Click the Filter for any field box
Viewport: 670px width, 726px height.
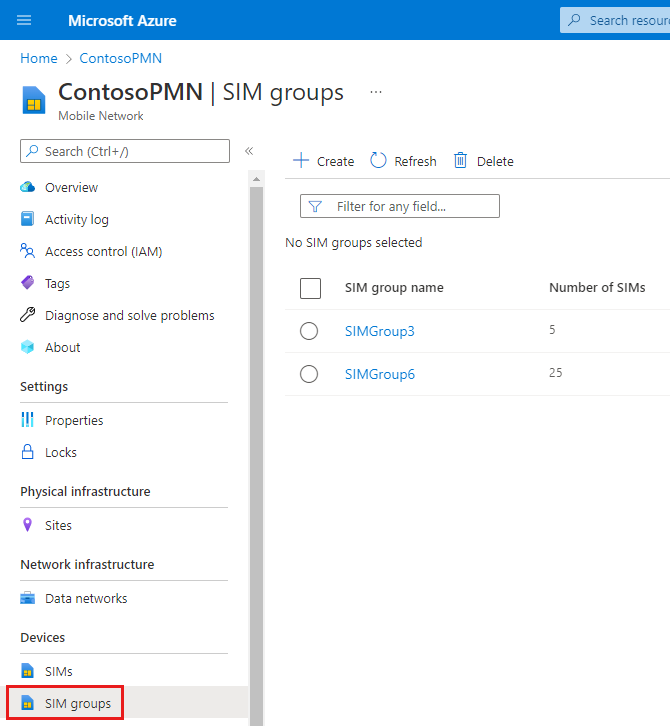click(400, 206)
